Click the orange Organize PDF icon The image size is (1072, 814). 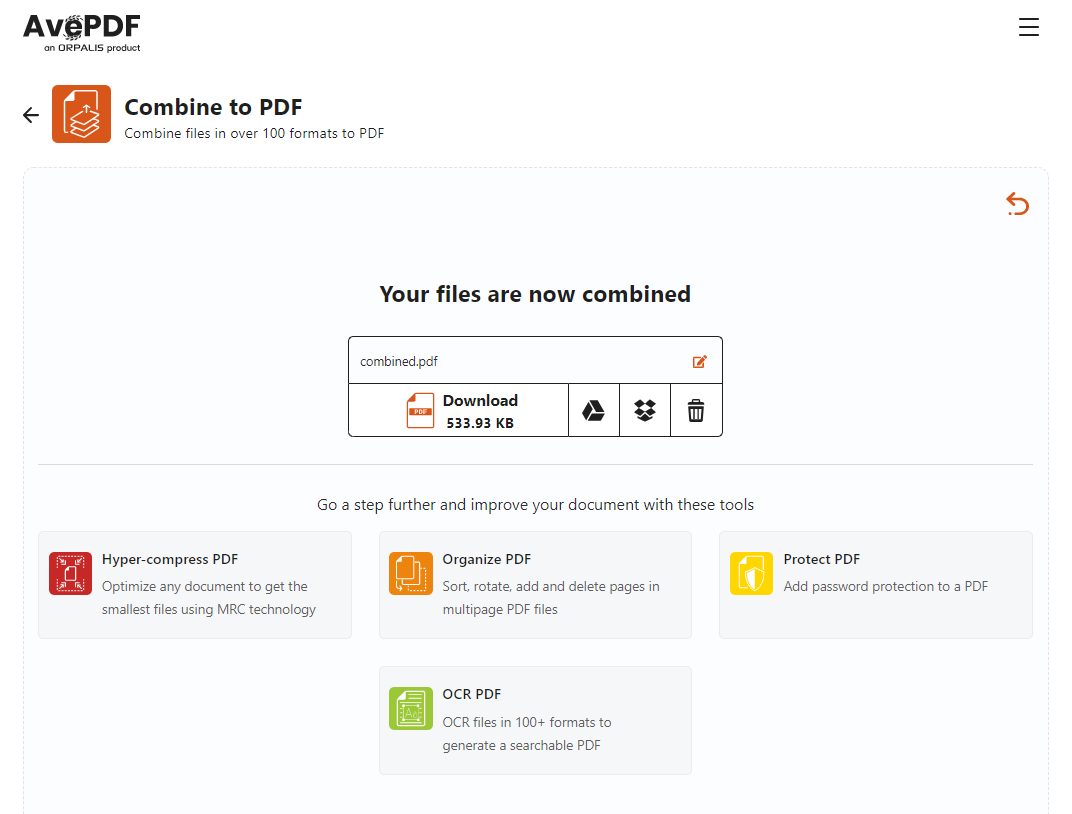pyautogui.click(x=411, y=573)
